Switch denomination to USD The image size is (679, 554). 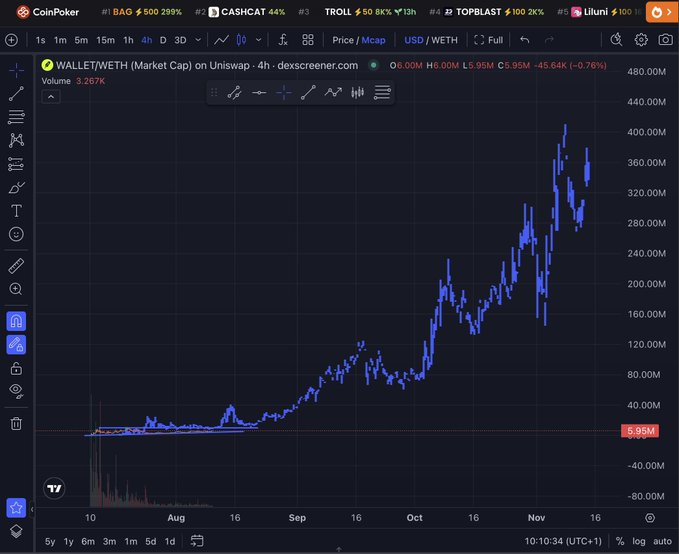(414, 40)
